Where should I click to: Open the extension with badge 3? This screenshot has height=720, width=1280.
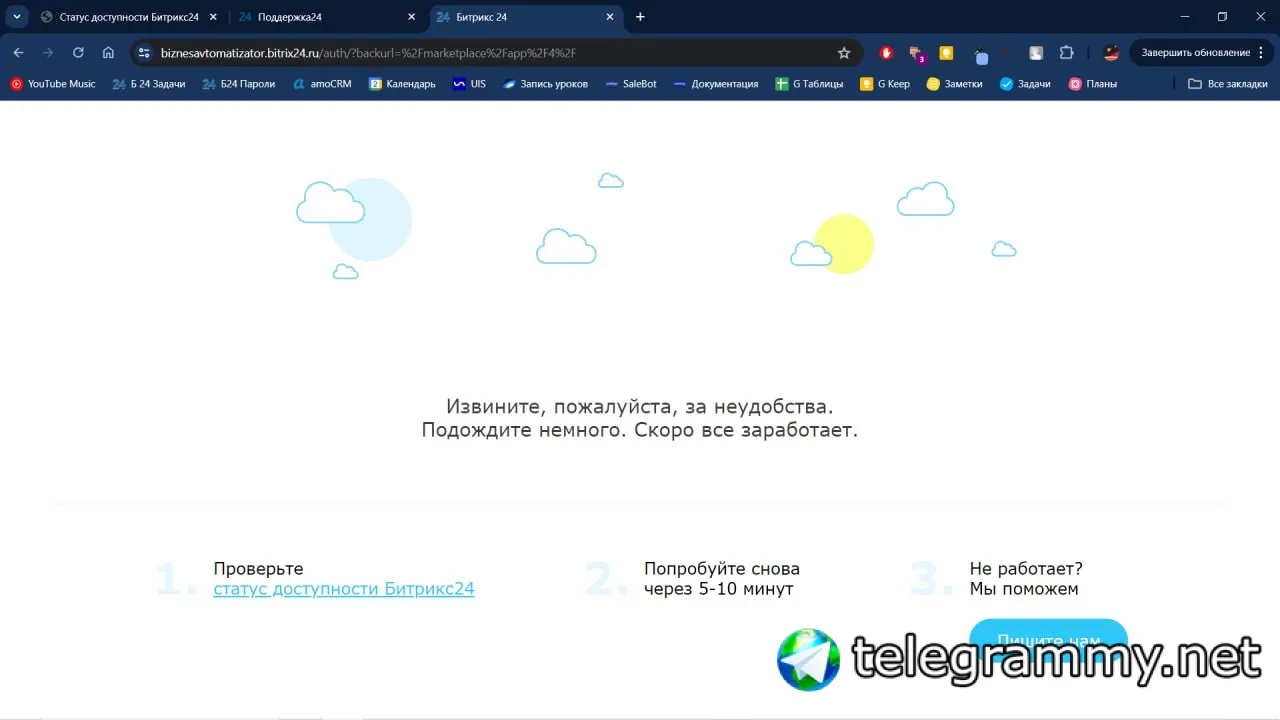916,54
